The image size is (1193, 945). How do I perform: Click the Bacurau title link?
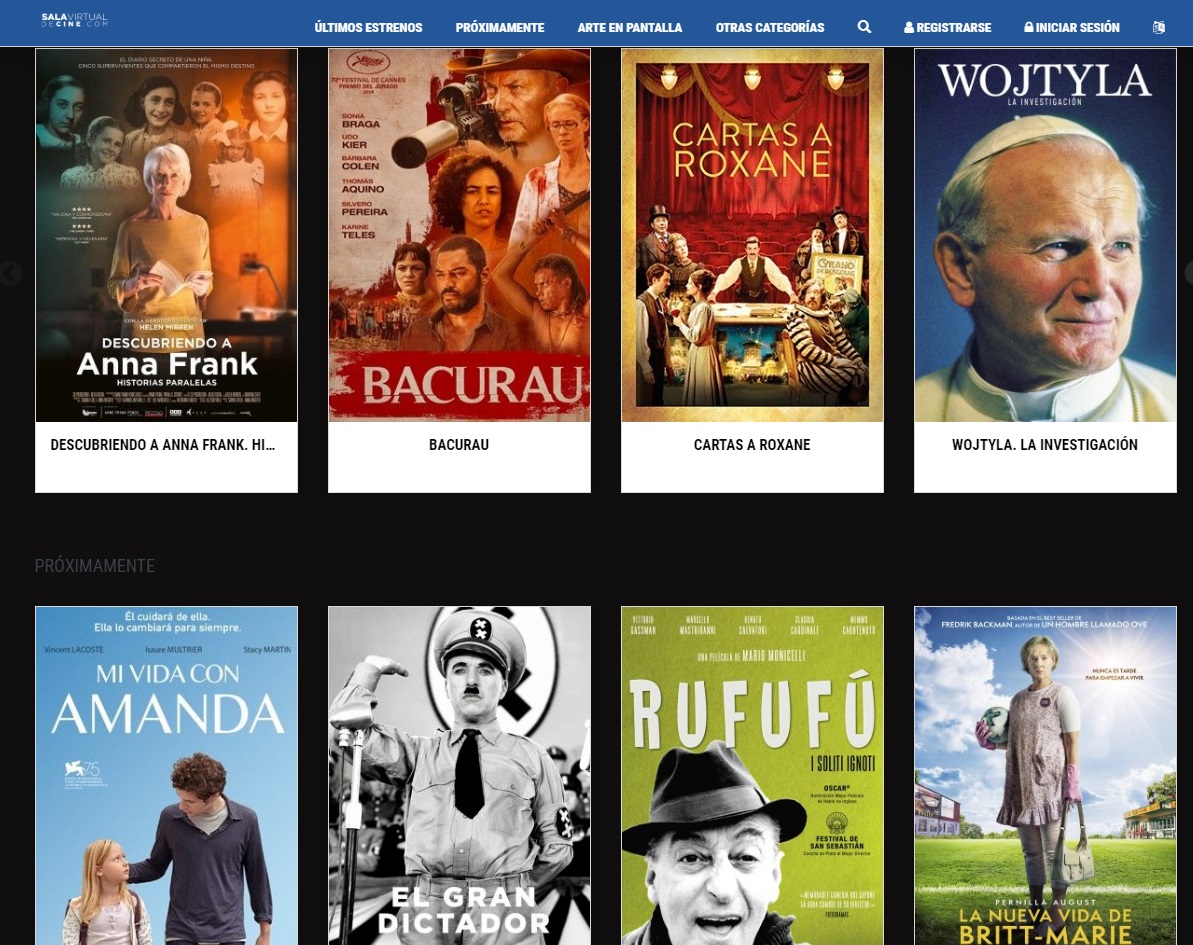point(459,445)
